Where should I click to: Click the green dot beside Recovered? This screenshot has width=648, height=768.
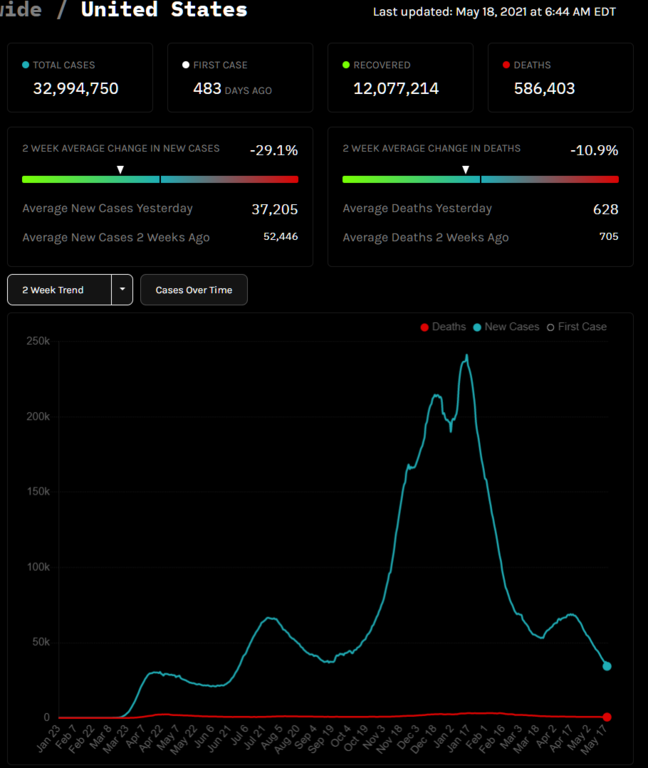346,65
